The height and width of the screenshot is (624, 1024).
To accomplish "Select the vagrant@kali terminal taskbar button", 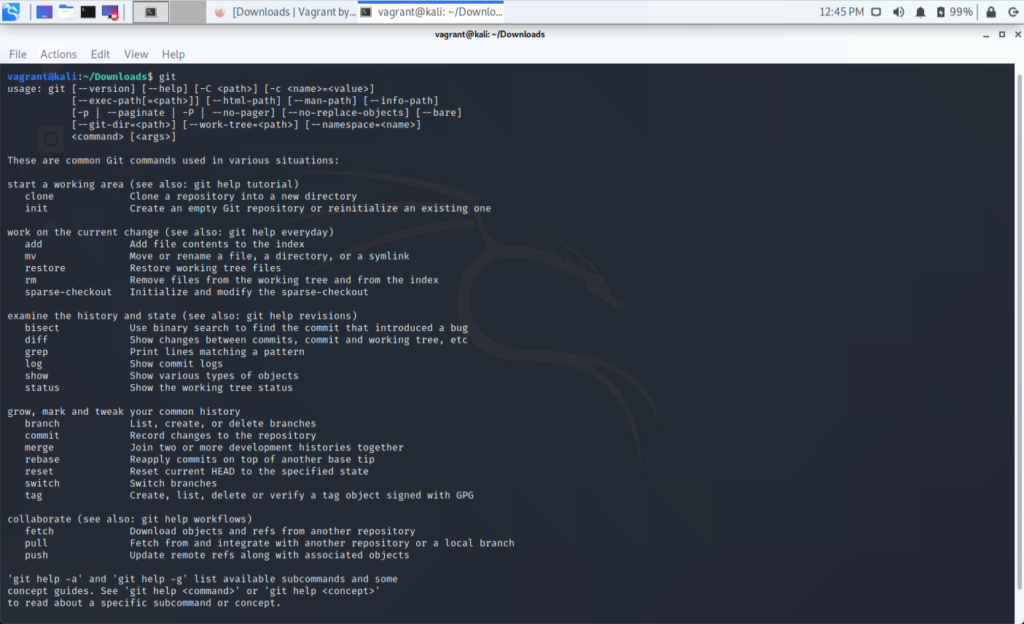I will (x=430, y=12).
